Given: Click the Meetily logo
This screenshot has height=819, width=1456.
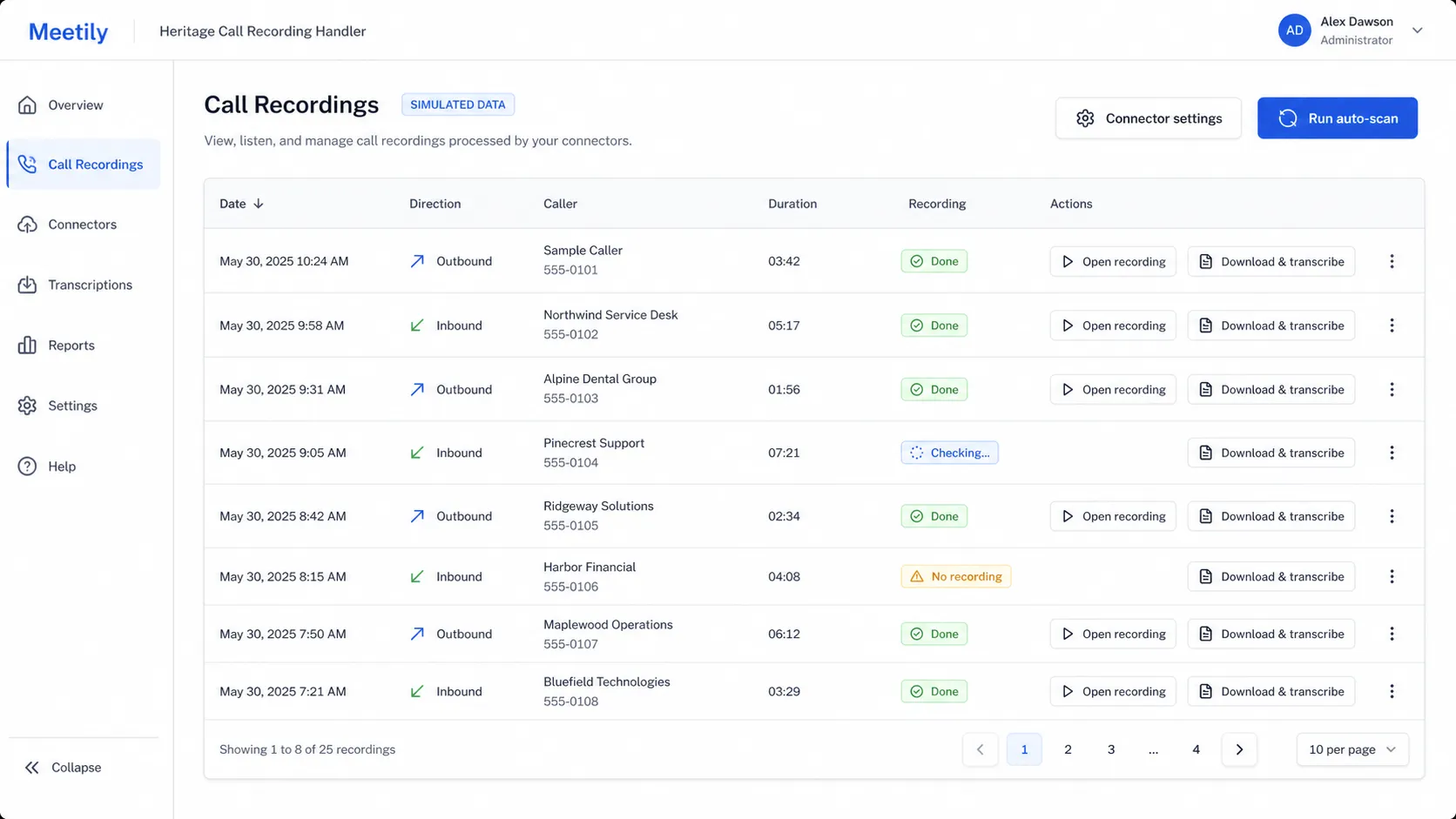Looking at the screenshot, I should (x=68, y=31).
